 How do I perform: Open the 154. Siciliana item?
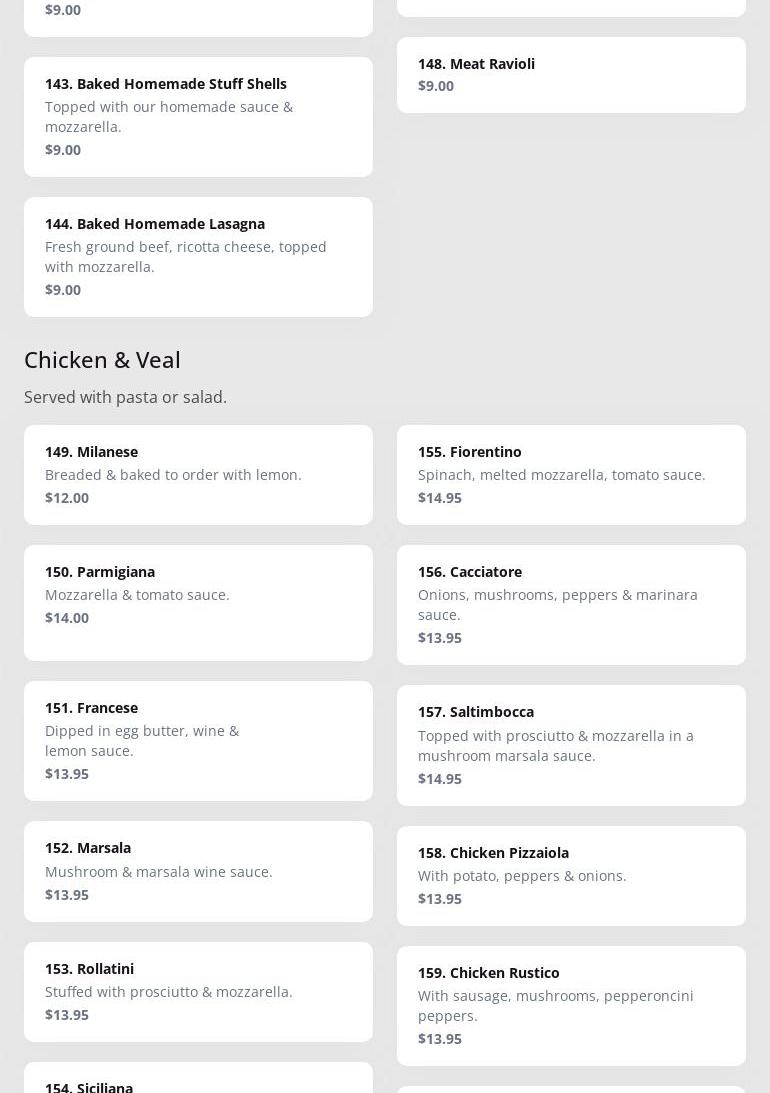(198, 1080)
